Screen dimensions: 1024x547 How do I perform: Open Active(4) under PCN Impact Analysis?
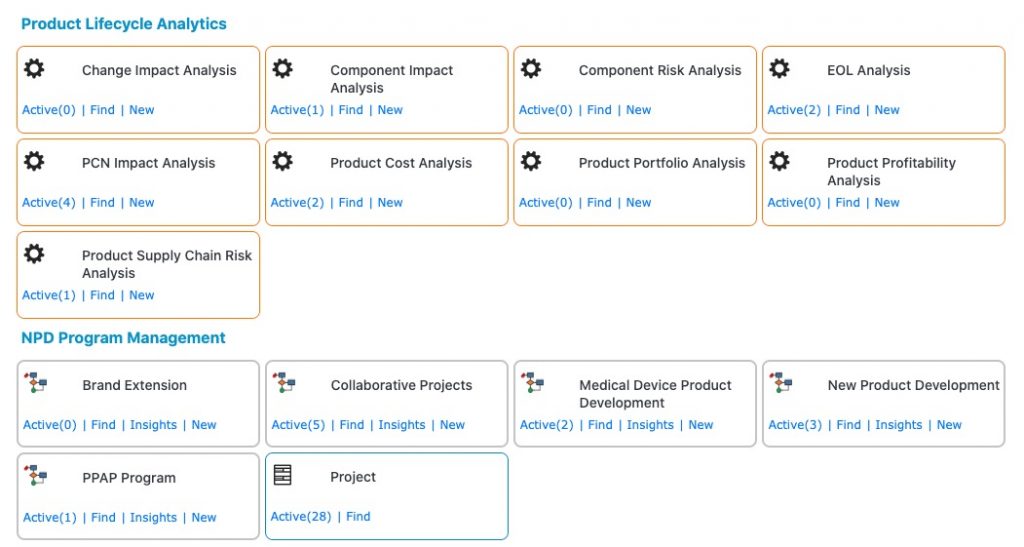tap(49, 203)
